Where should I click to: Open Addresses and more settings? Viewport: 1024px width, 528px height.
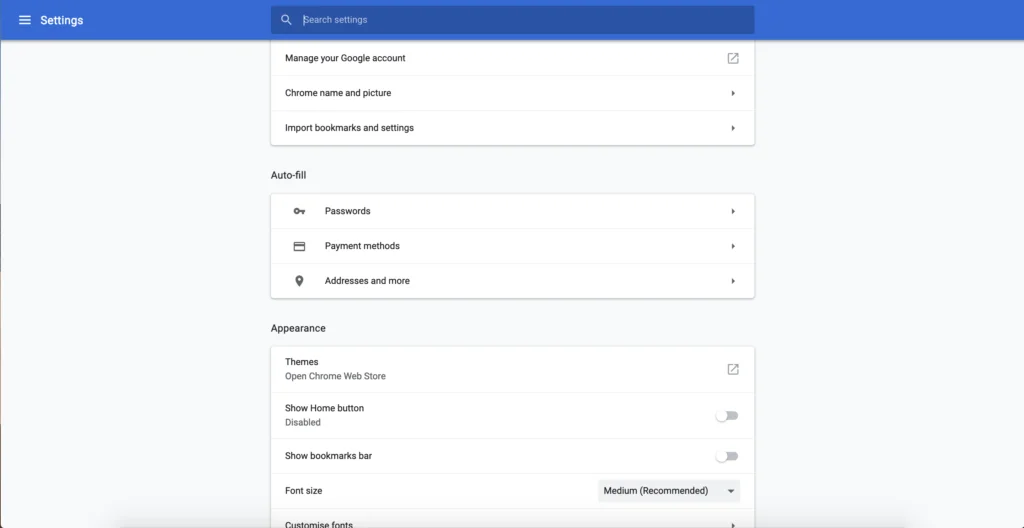(367, 281)
